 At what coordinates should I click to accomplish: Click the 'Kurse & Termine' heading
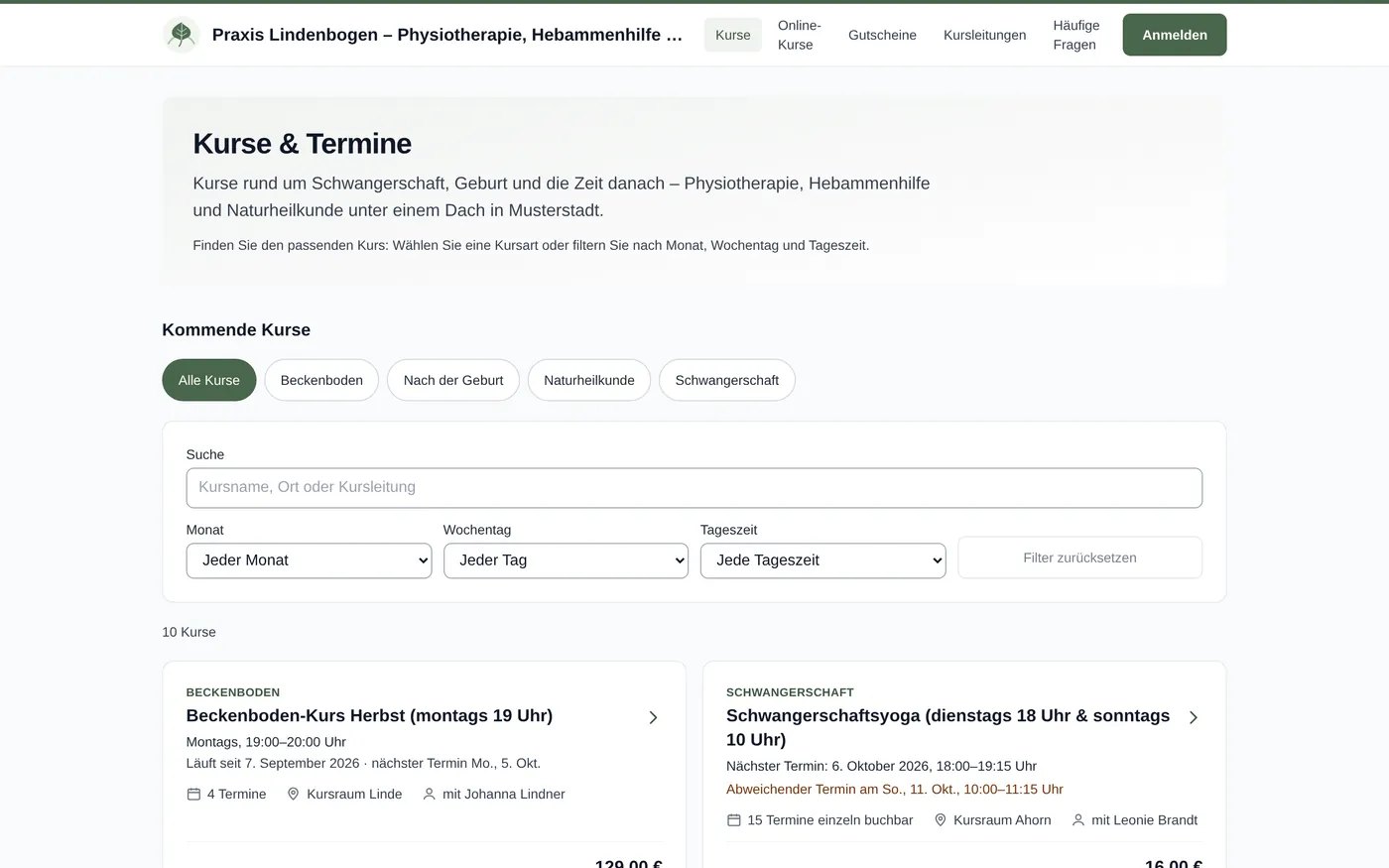[x=303, y=143]
